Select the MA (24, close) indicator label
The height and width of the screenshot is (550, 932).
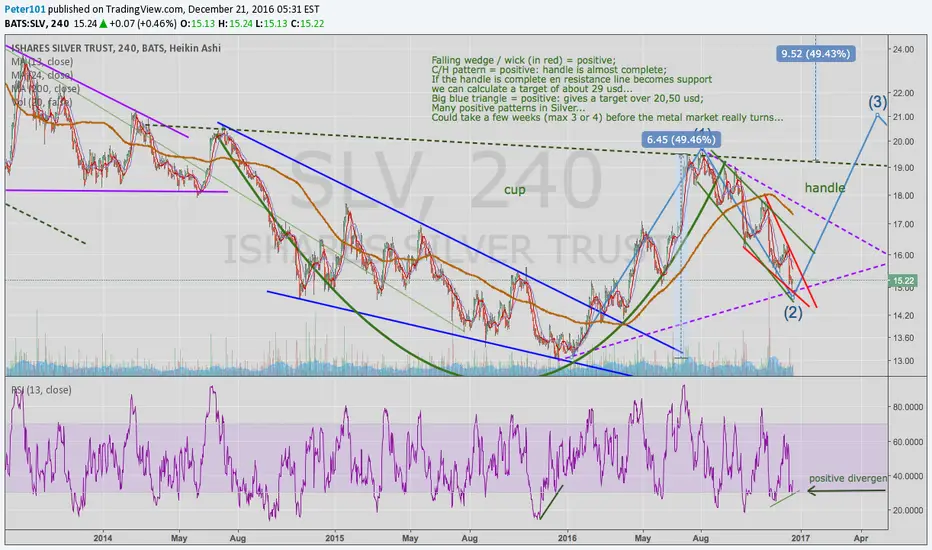pos(42,76)
